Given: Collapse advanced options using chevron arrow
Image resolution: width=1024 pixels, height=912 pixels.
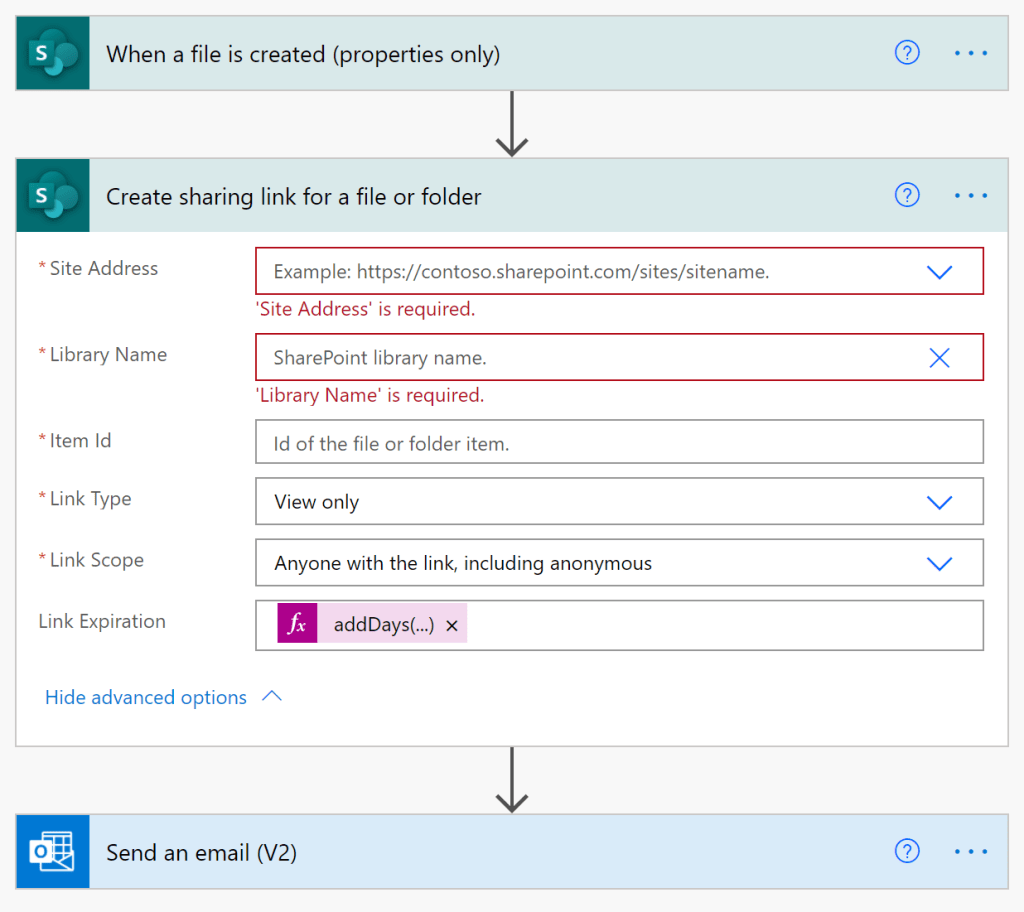Looking at the screenshot, I should [272, 697].
